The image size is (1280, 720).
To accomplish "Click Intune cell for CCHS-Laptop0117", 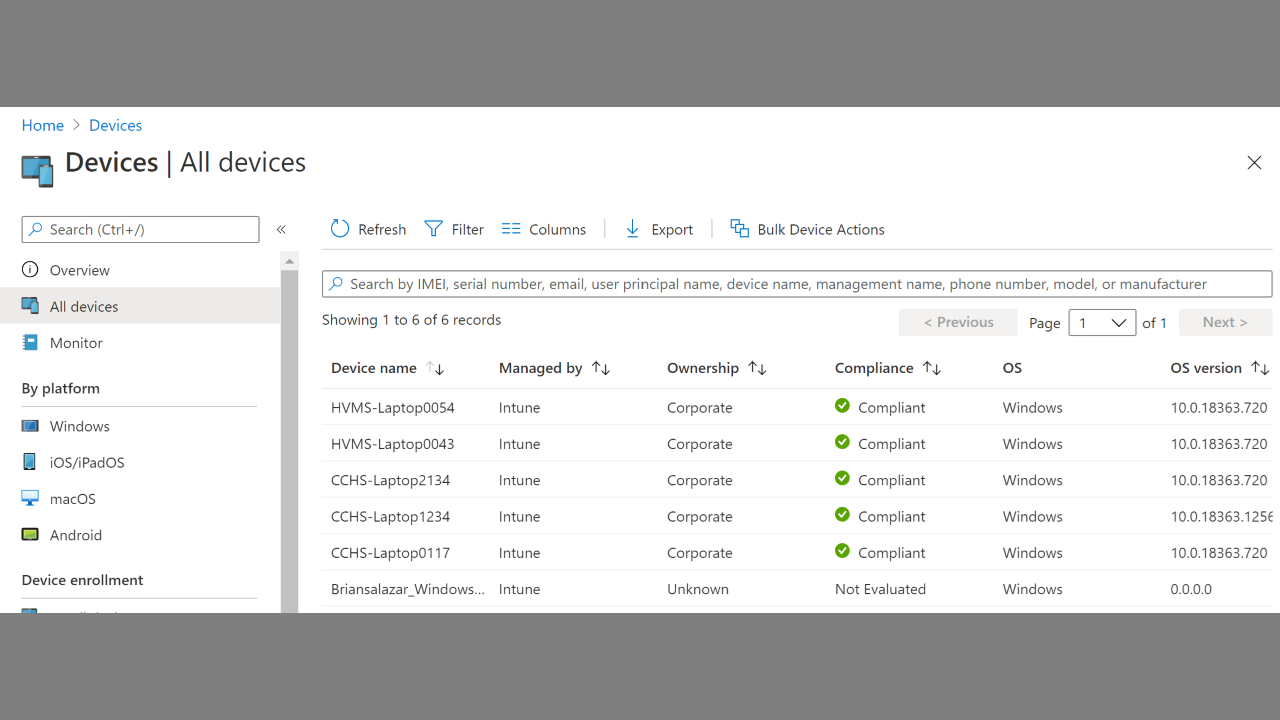I will [520, 552].
